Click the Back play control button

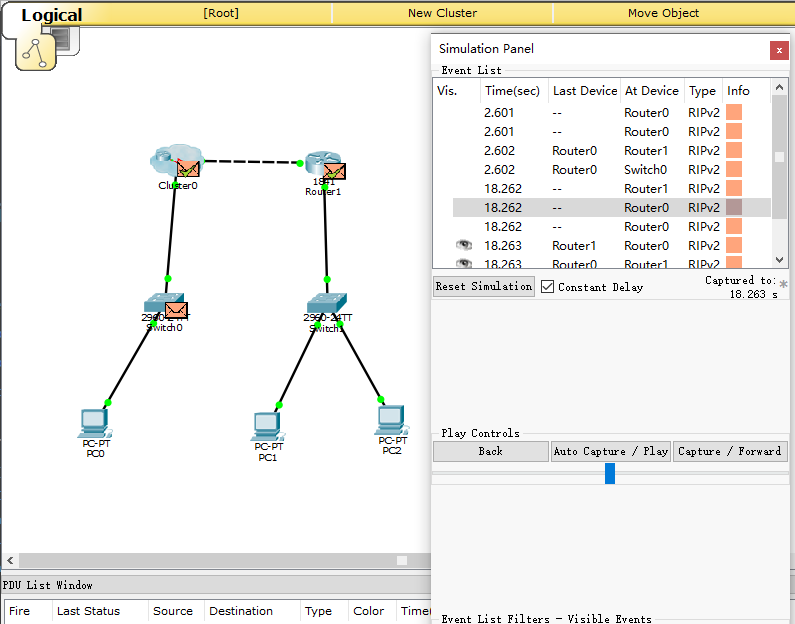pos(490,451)
